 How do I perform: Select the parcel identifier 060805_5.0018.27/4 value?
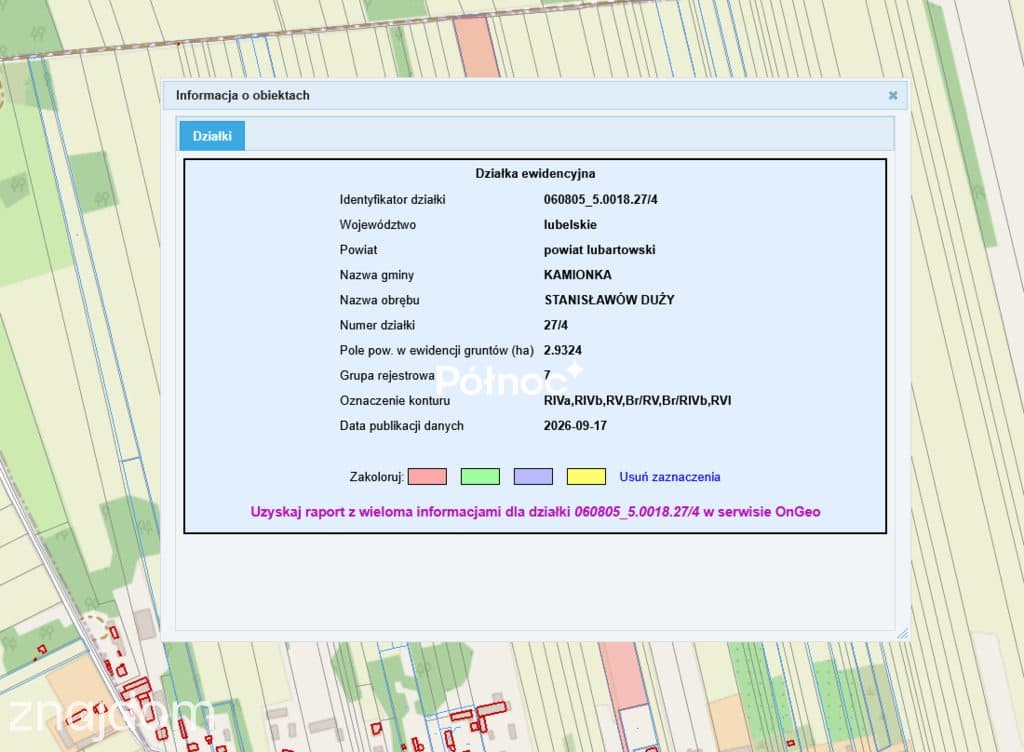(600, 200)
